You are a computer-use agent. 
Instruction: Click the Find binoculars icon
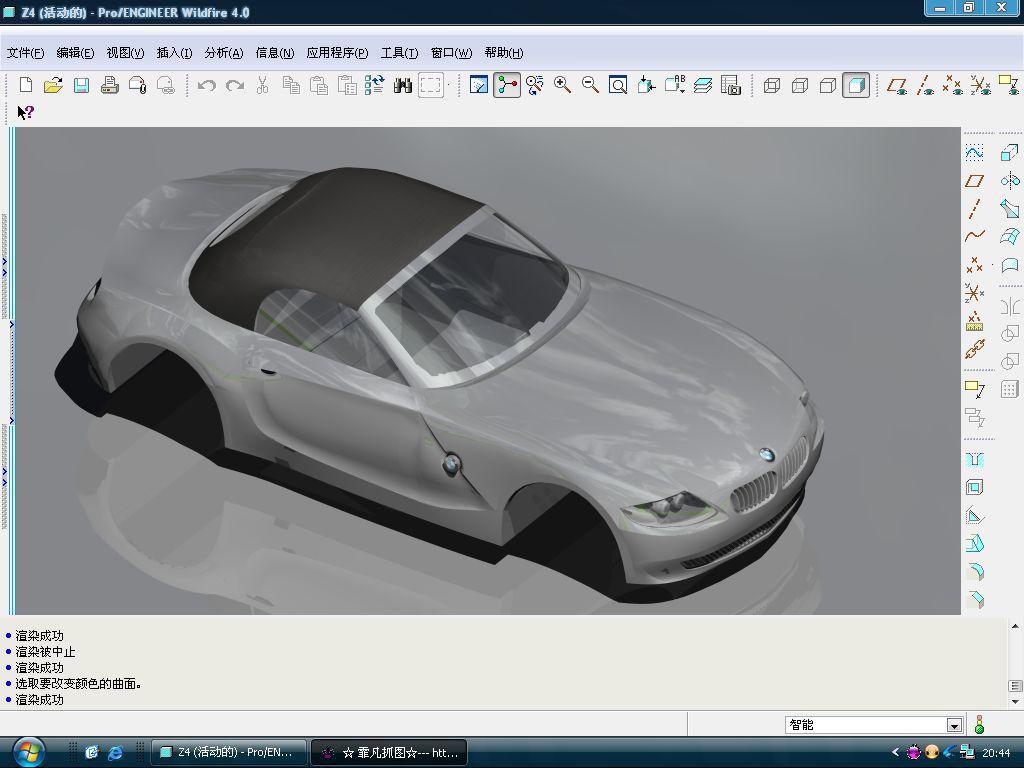point(403,85)
